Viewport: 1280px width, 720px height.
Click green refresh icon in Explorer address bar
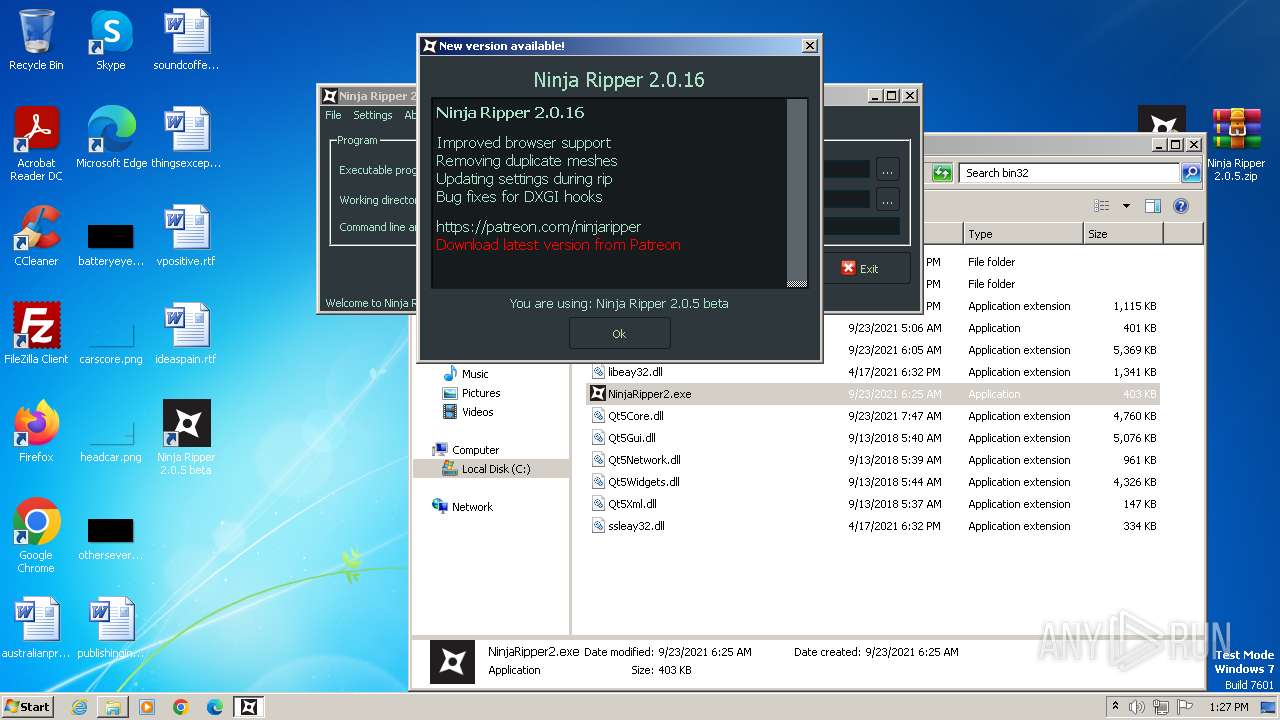point(942,173)
